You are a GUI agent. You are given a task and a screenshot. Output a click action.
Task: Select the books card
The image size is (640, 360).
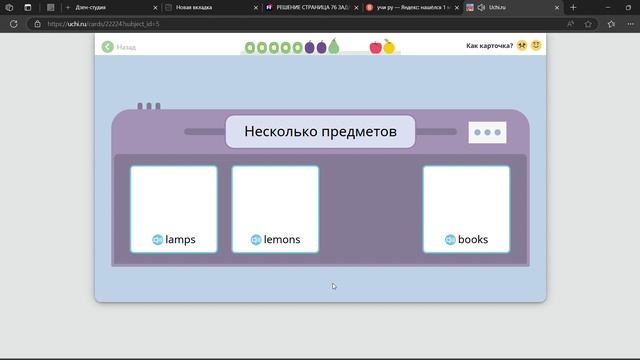point(467,209)
